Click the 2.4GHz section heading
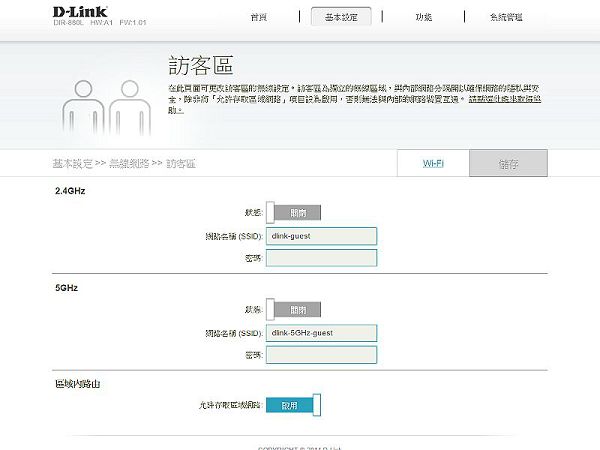The width and height of the screenshot is (600, 450). coord(70,191)
